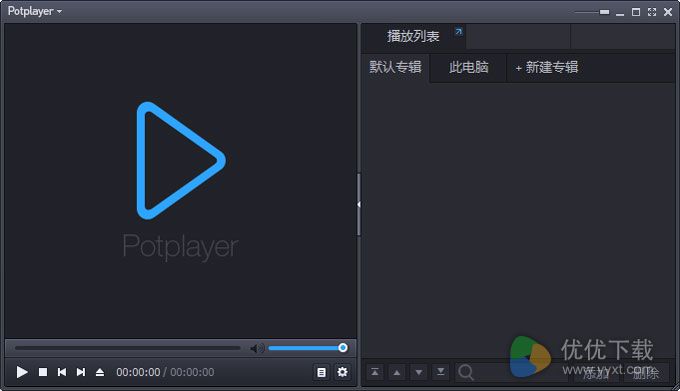Image resolution: width=680 pixels, height=391 pixels.
Task: Enter fullscreen mode from the title bar
Action: 652,12
